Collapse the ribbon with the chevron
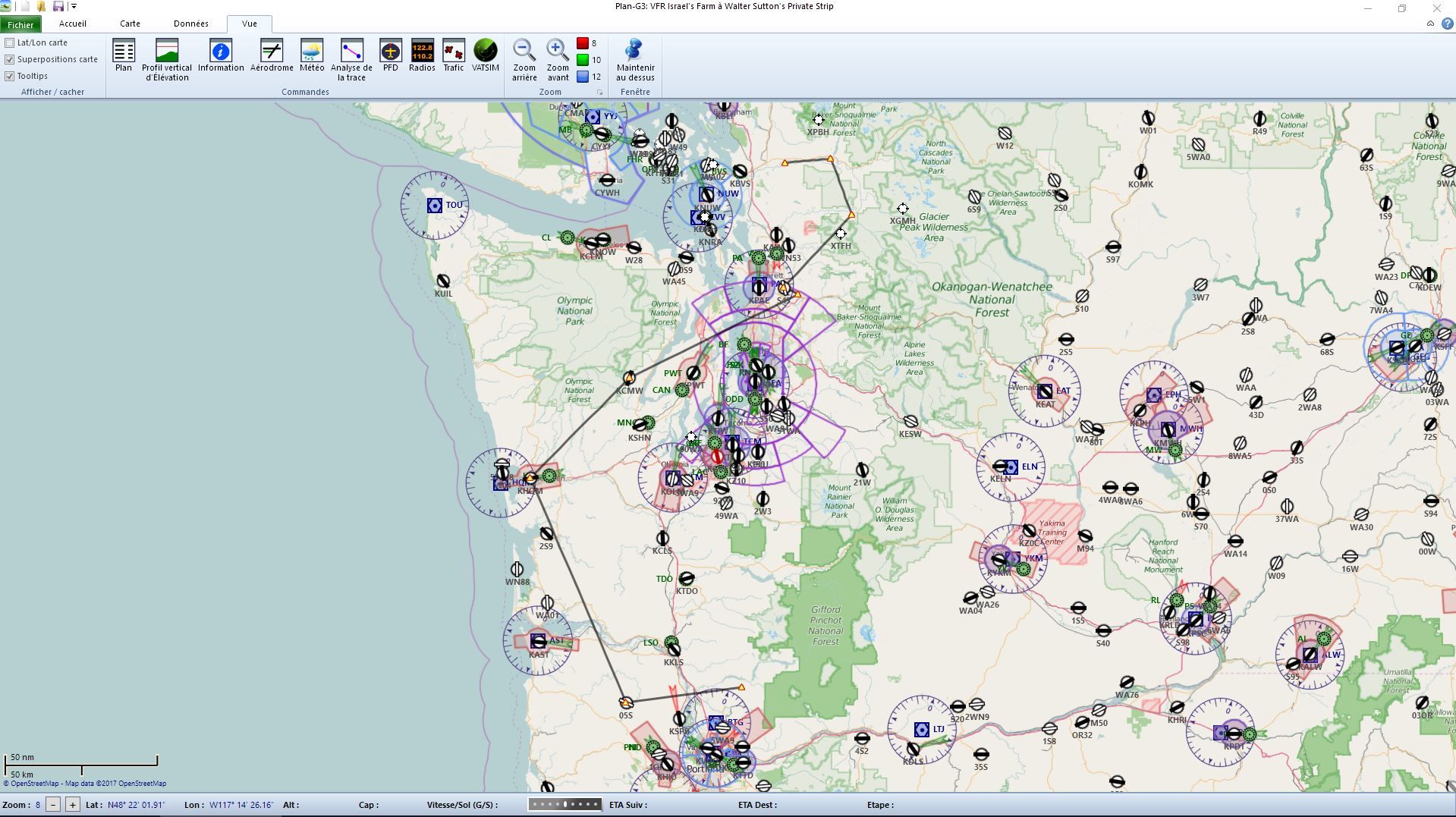 click(1430, 24)
